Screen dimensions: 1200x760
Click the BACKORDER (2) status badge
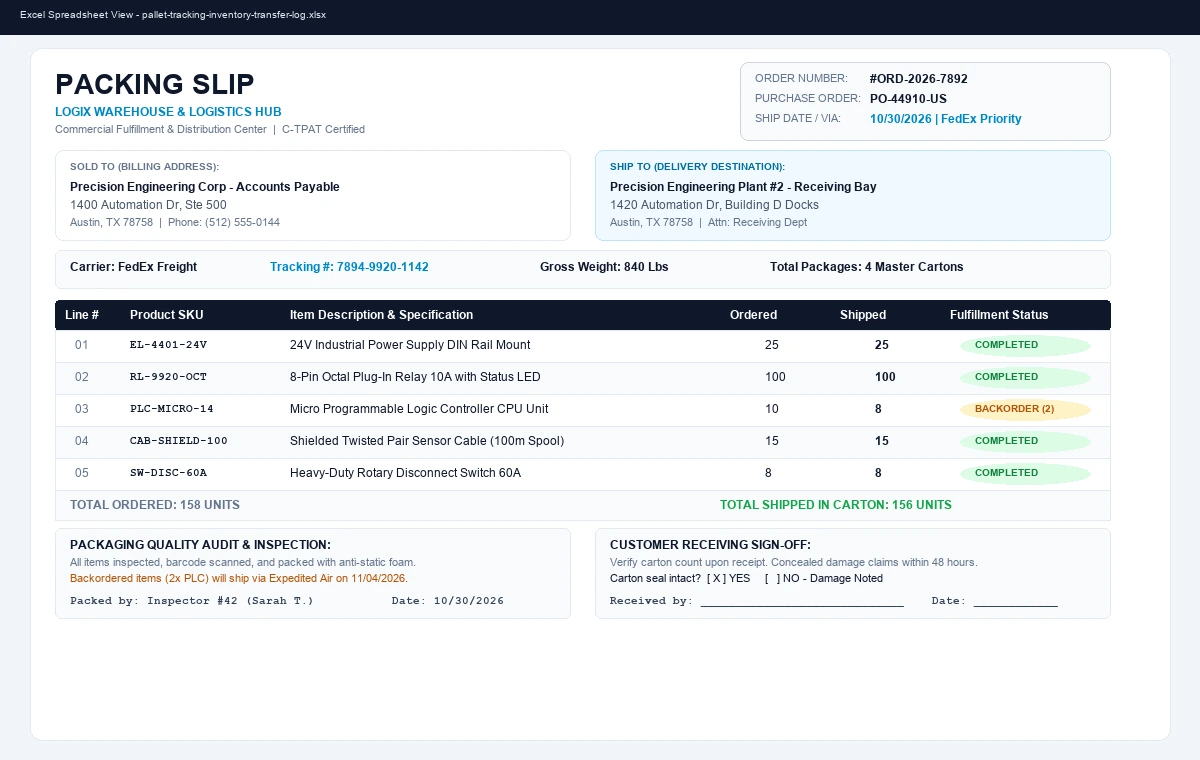(1025, 409)
